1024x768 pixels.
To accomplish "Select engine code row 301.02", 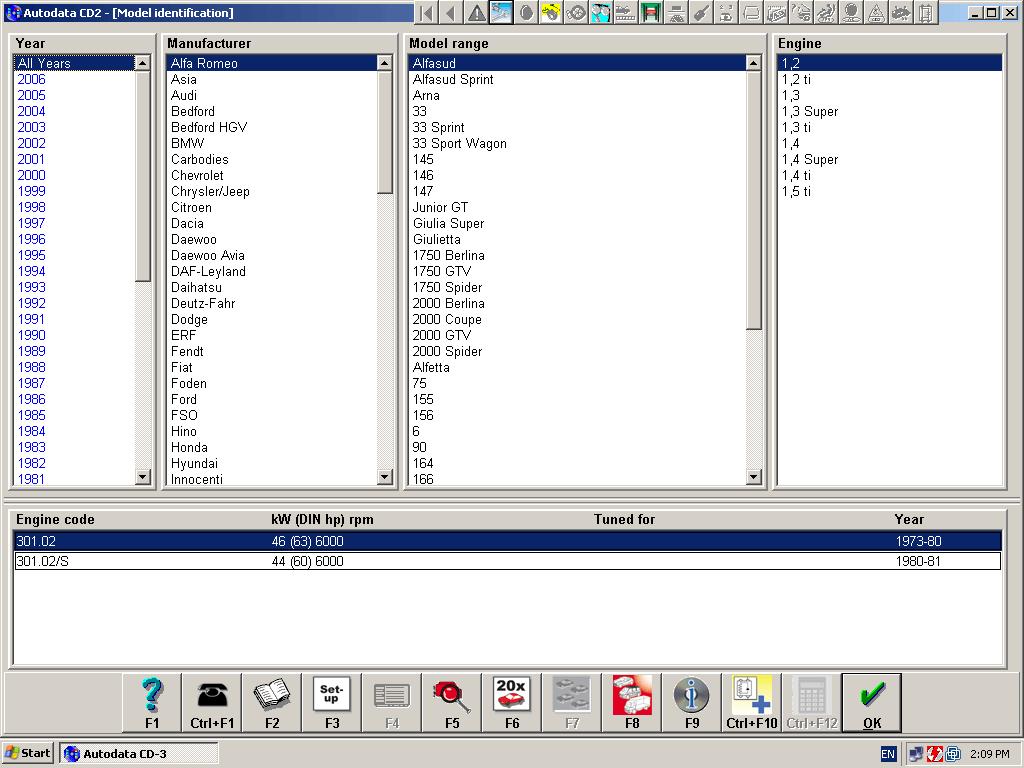I will tap(507, 541).
